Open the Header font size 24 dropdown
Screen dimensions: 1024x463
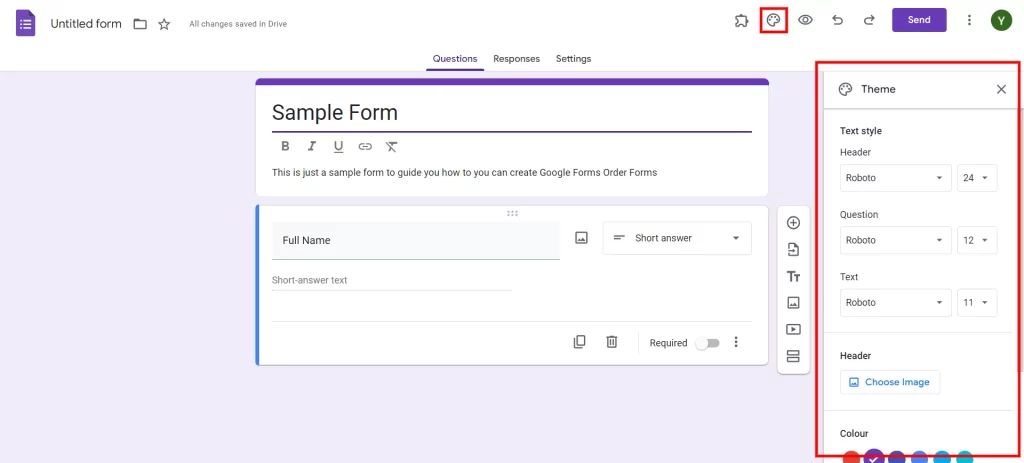pos(977,178)
